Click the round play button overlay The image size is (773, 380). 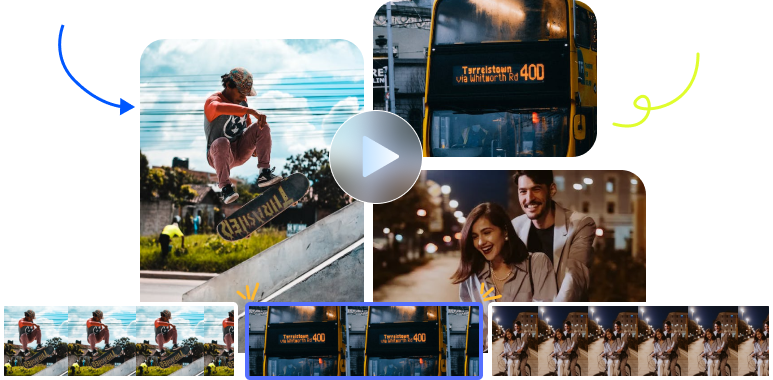click(376, 157)
